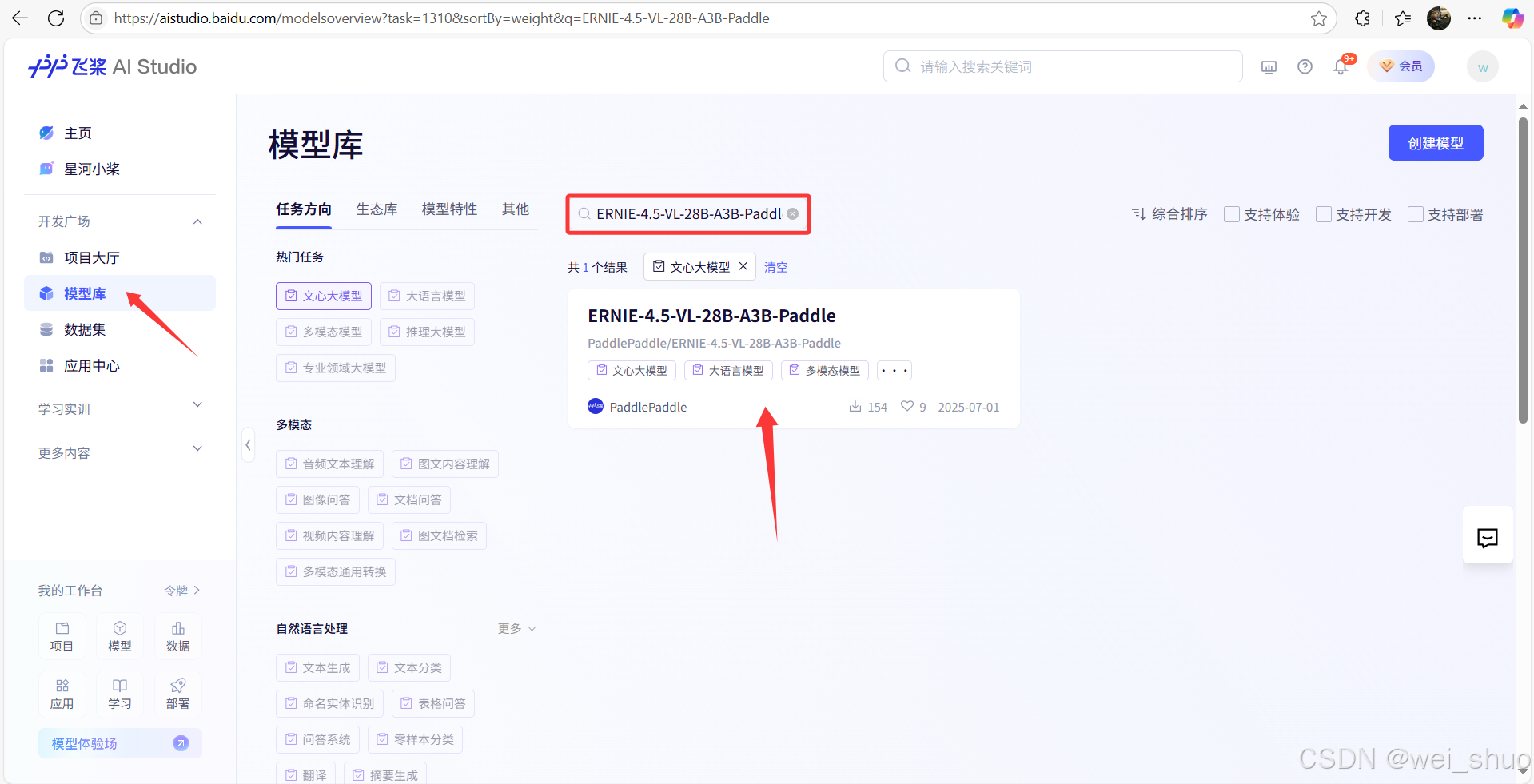This screenshot has width=1534, height=784.
Task: Toggle the 专业领域大模型 task filter
Action: coord(336,368)
